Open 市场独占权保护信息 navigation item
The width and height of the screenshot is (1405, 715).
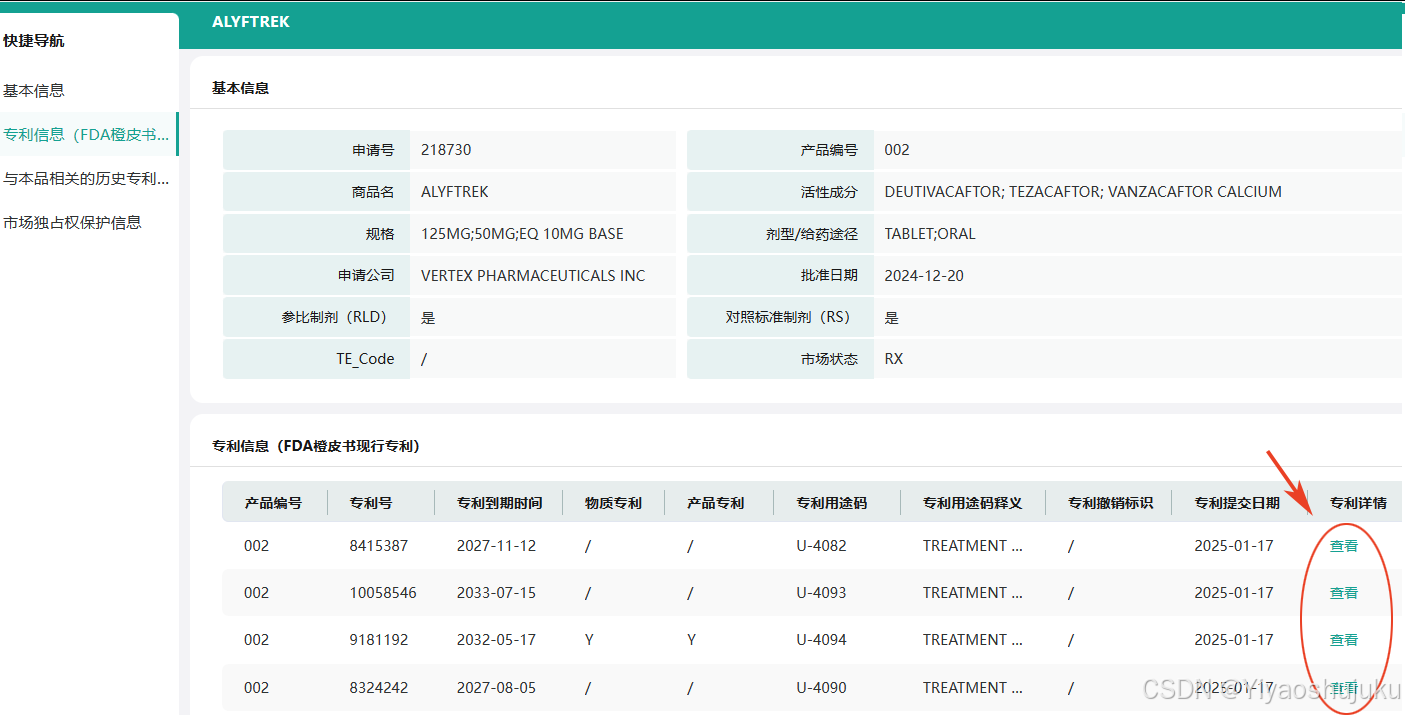72,222
